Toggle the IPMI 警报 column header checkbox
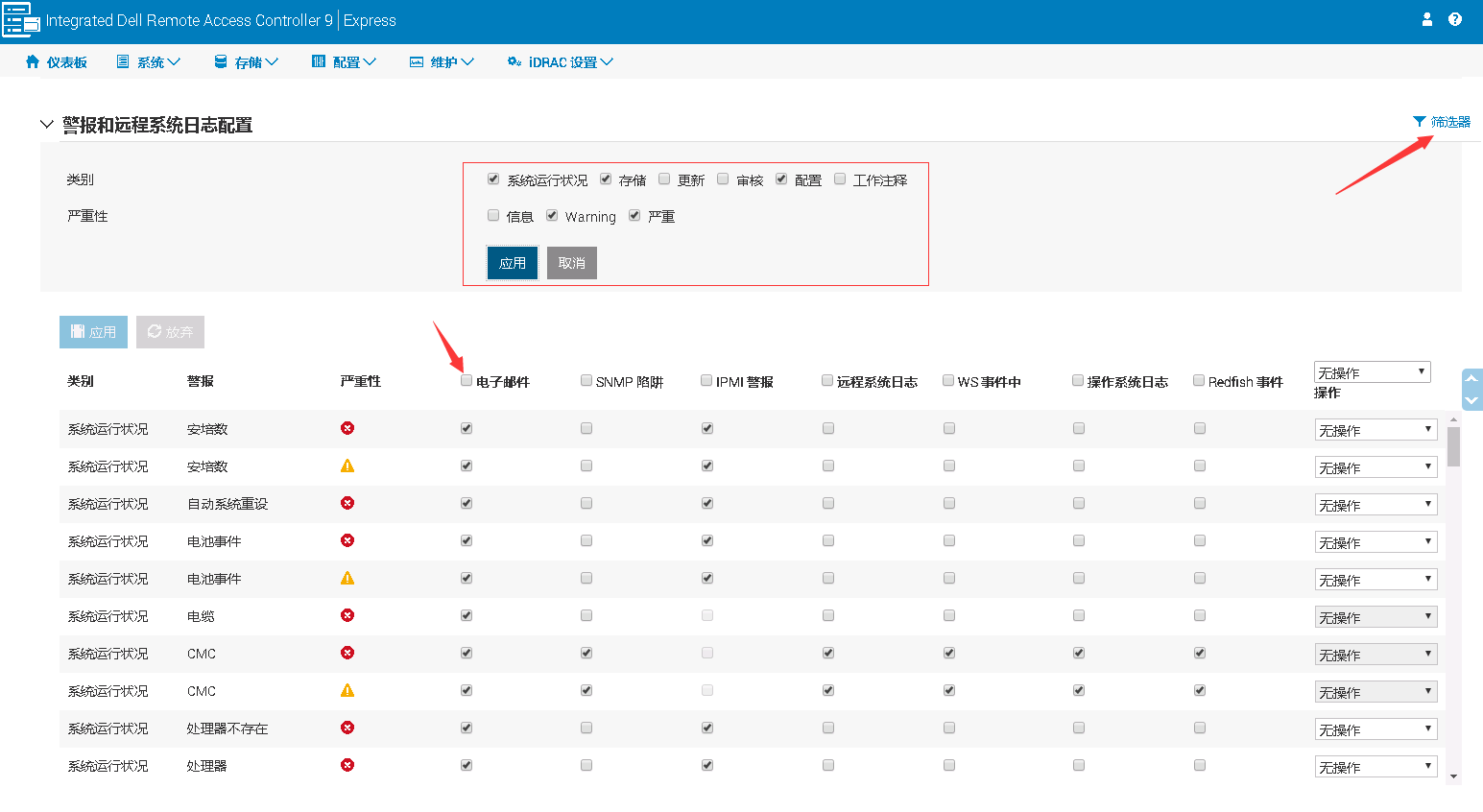Viewport: 1483px width, 812px height. click(x=706, y=380)
